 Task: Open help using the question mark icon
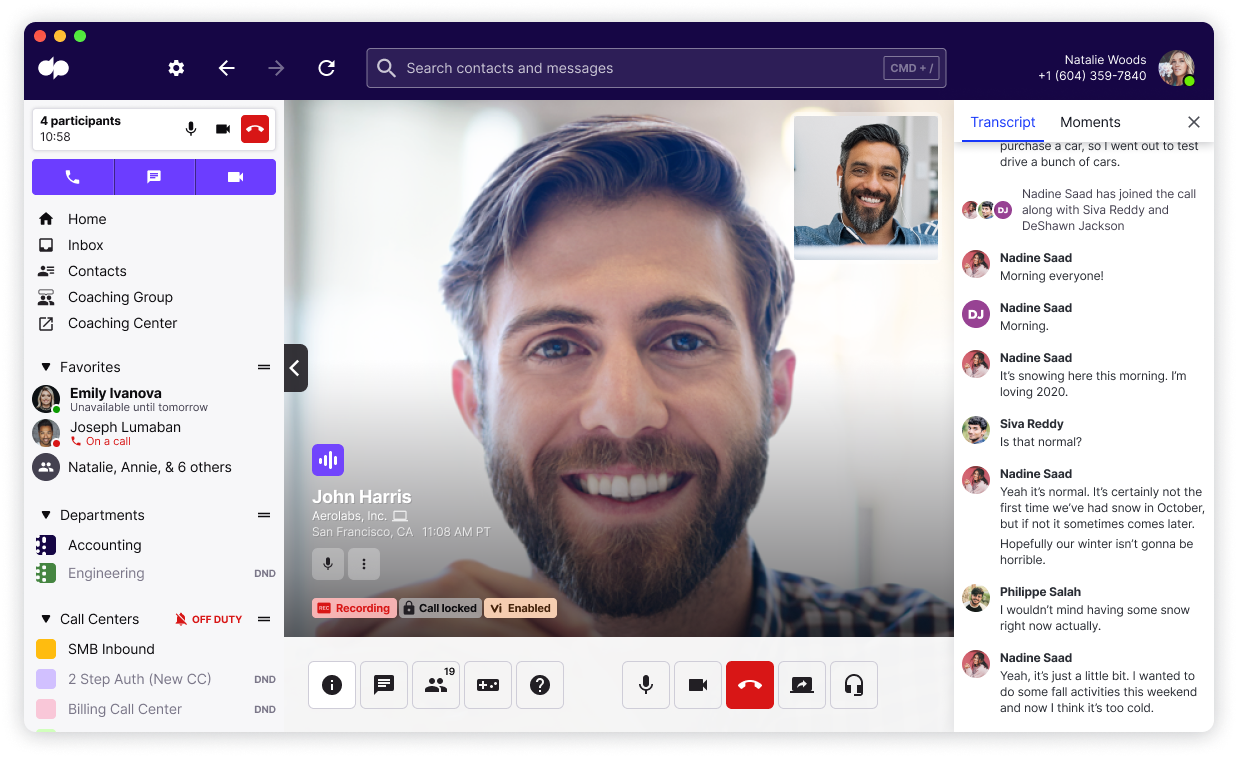540,685
